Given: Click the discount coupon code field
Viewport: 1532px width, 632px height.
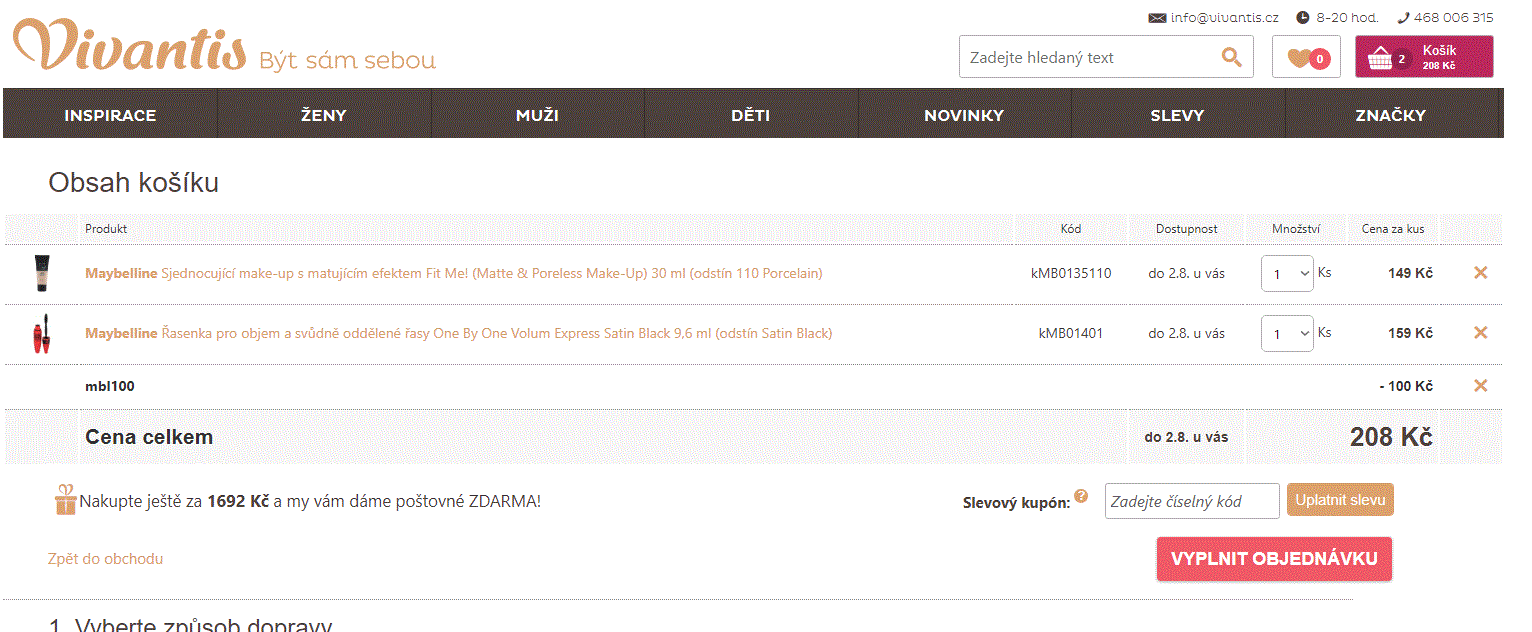Looking at the screenshot, I should [x=1191, y=501].
